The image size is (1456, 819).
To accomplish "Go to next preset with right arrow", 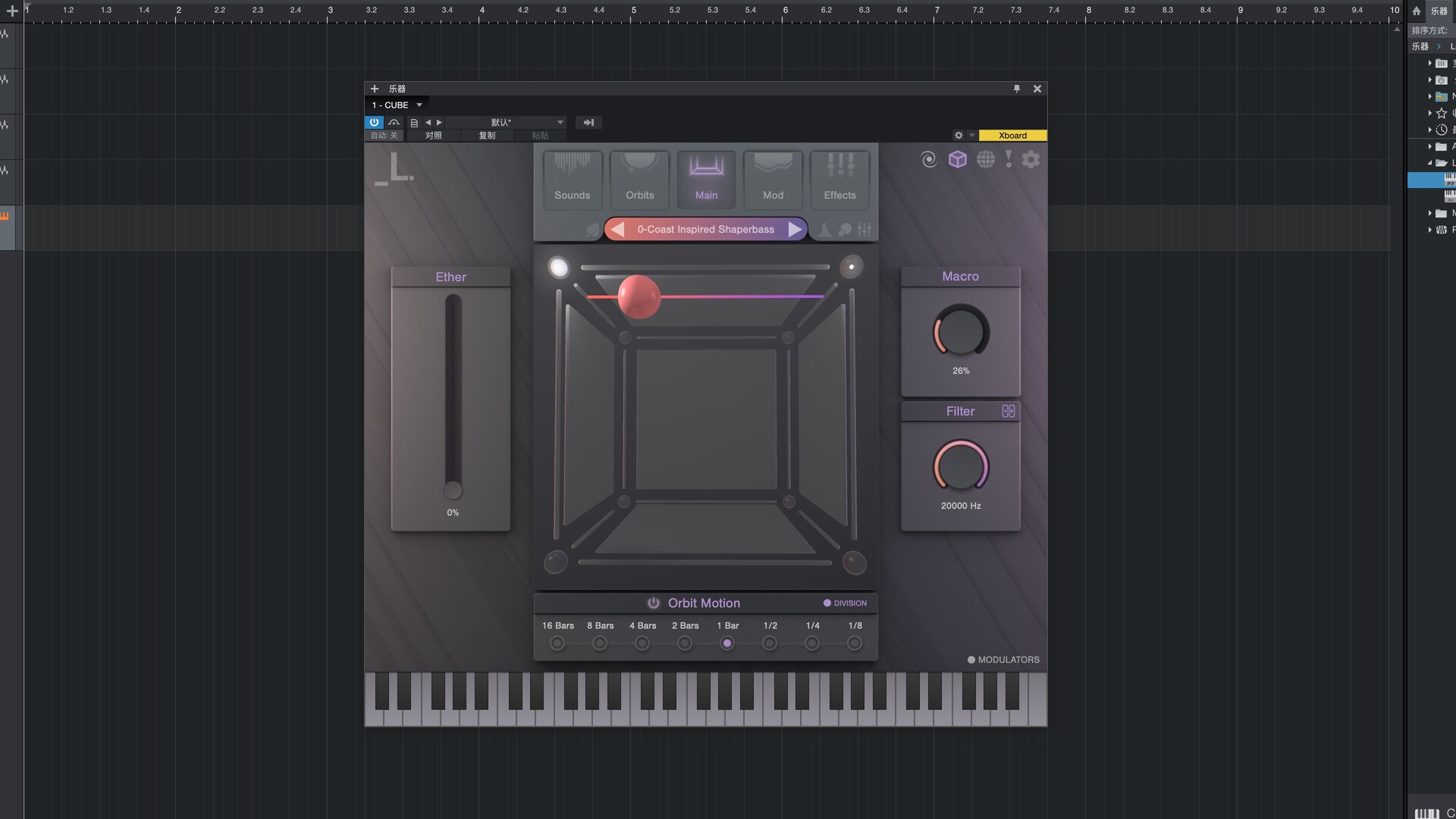I will [794, 229].
